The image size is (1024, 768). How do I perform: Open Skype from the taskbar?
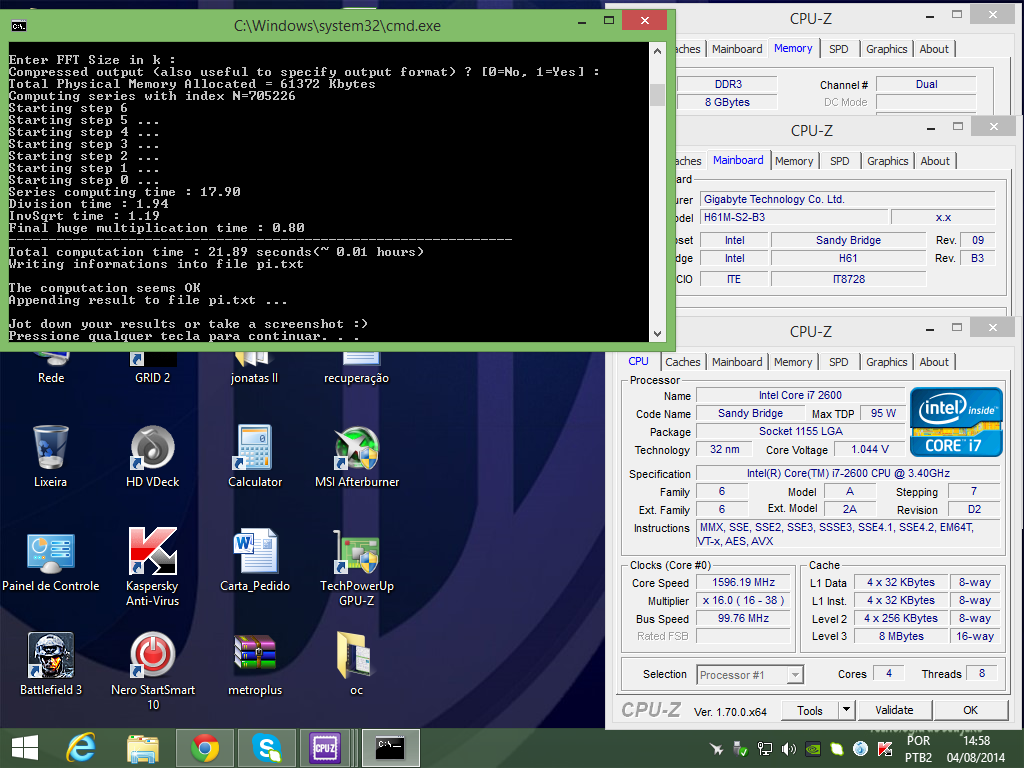266,748
